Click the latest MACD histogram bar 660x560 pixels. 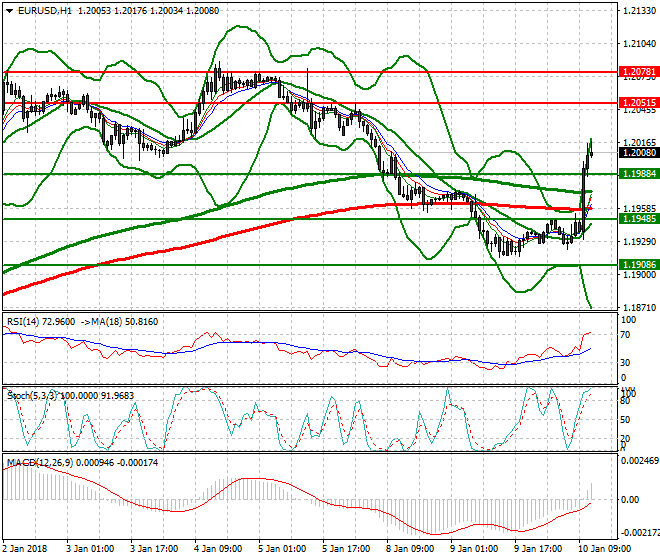point(591,490)
